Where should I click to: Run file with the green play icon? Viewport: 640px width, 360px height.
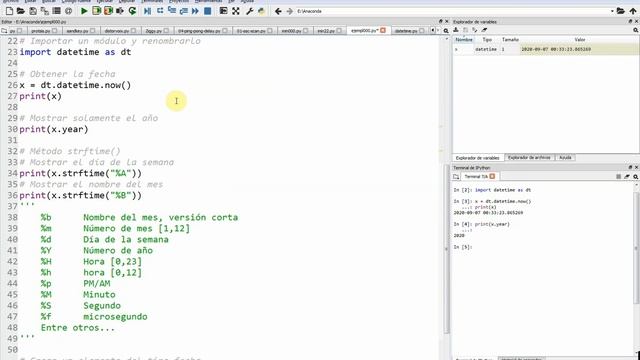tap(84, 11)
